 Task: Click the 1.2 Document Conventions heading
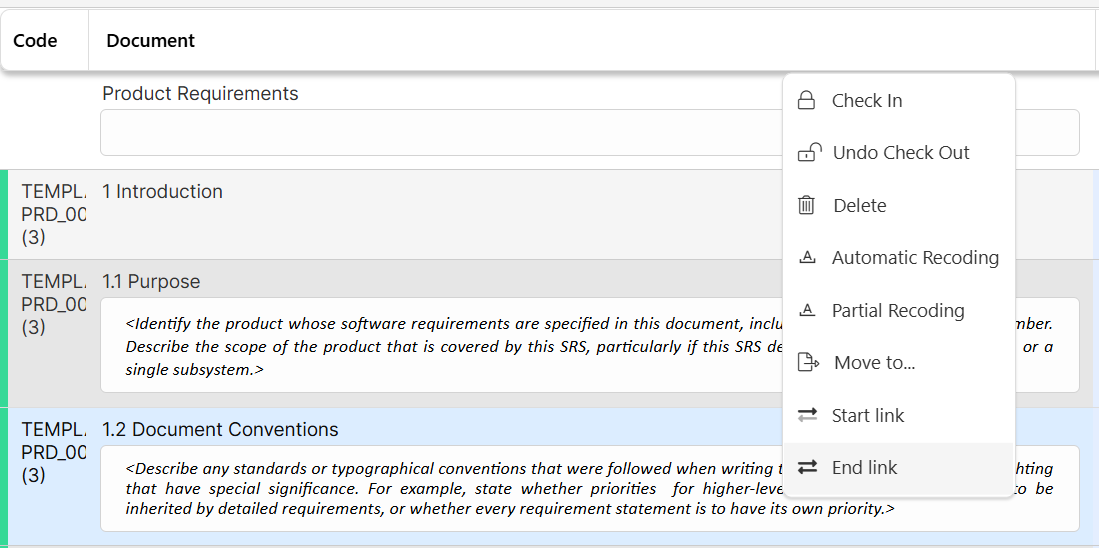[x=220, y=430]
